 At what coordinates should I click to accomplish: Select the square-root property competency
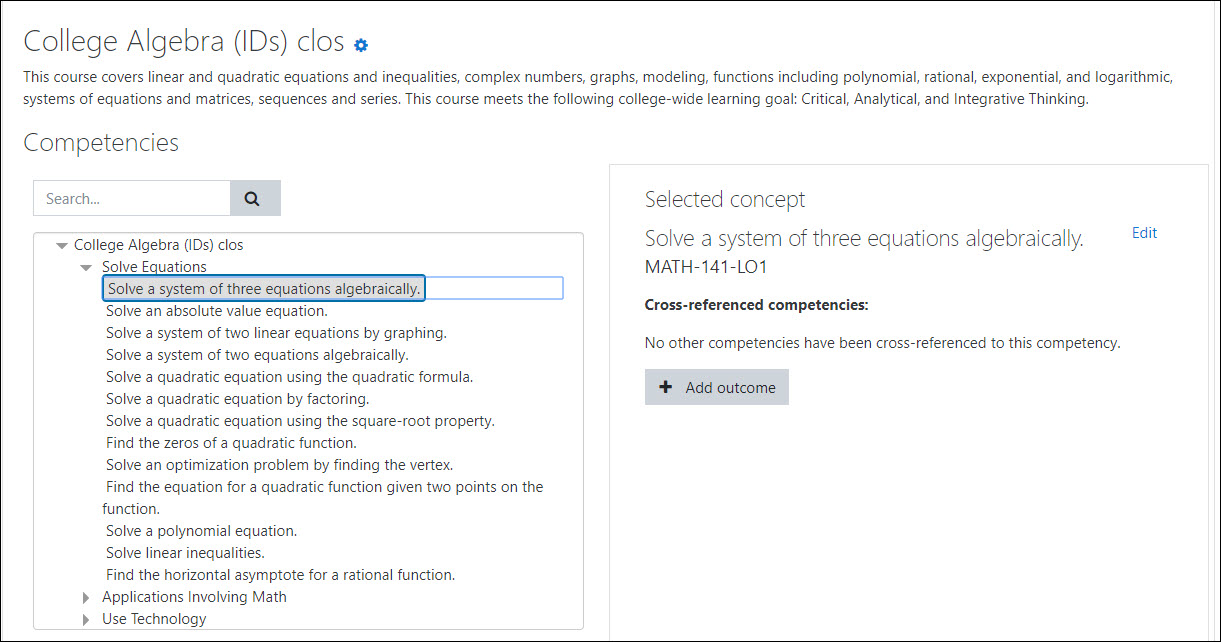coord(300,421)
